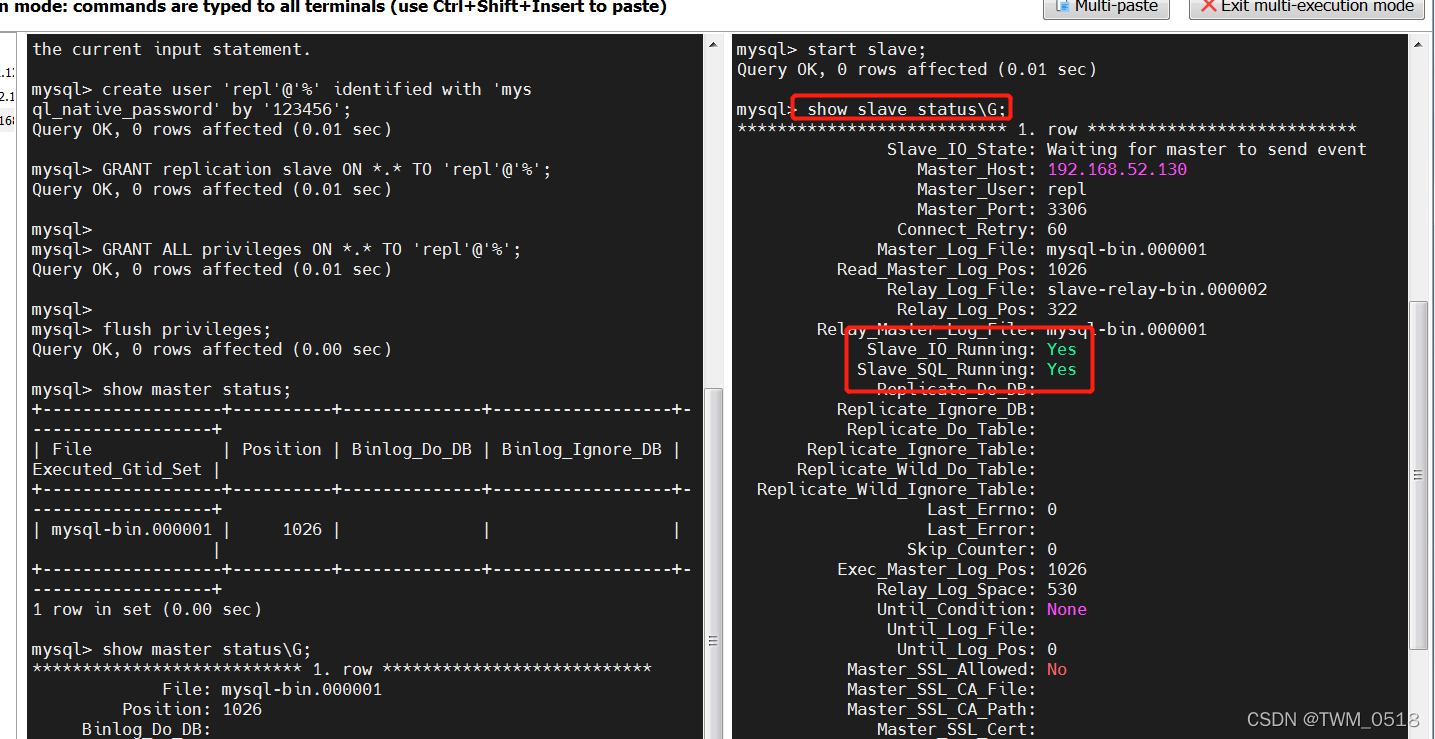Image resolution: width=1435 pixels, height=739 pixels.
Task: Click the right terminal scrollbar thumb
Action: click(x=1417, y=475)
